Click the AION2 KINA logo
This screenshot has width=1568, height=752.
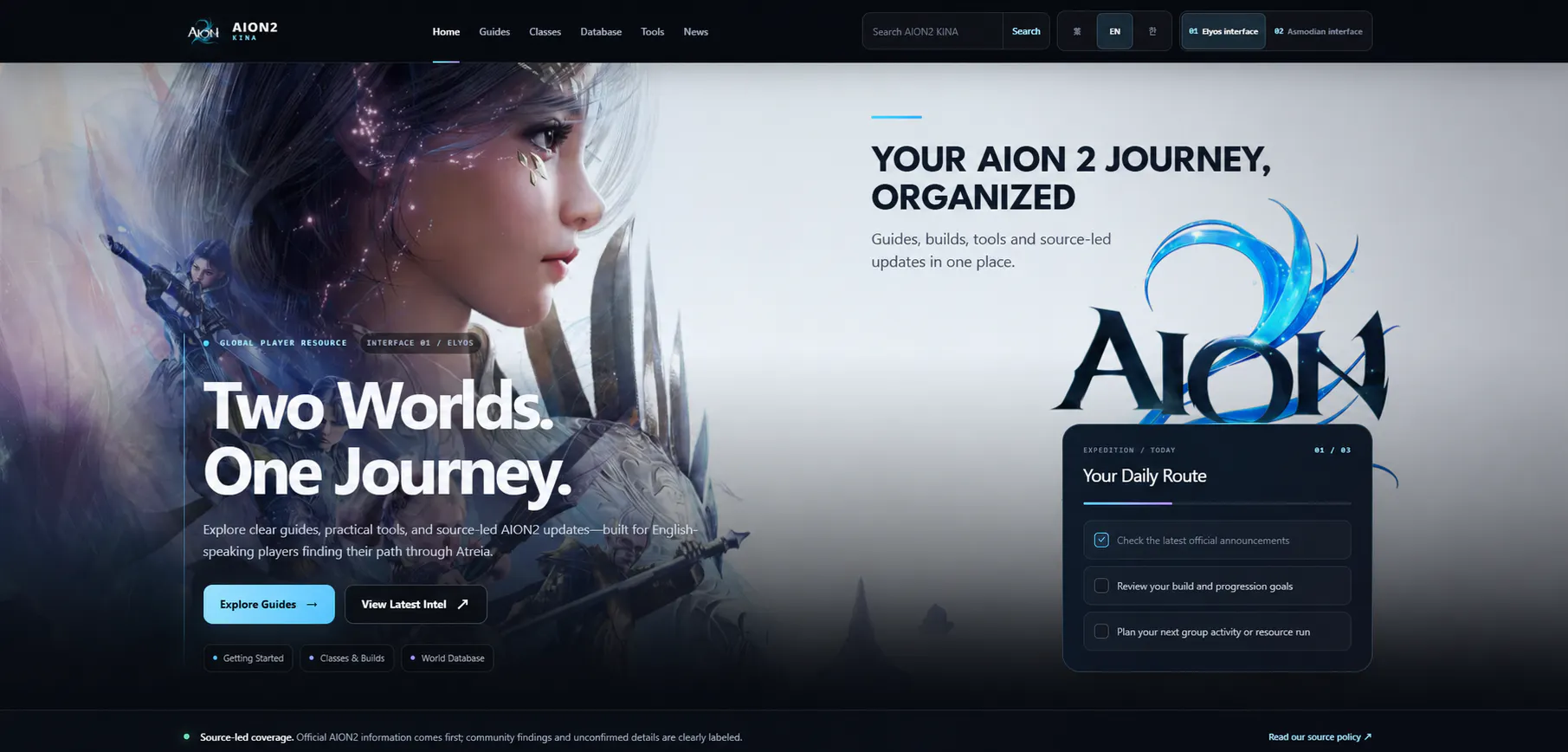[233, 31]
